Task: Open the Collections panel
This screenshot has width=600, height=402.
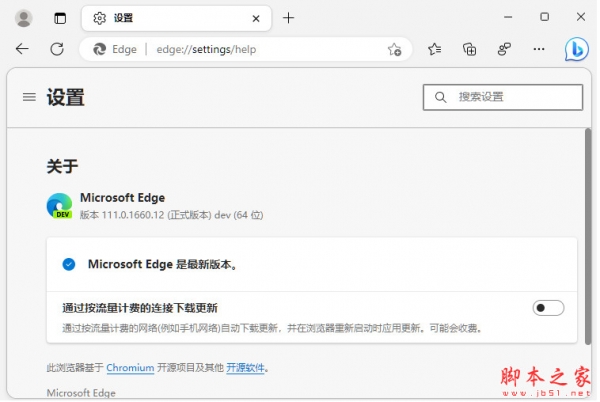Action: coord(470,49)
